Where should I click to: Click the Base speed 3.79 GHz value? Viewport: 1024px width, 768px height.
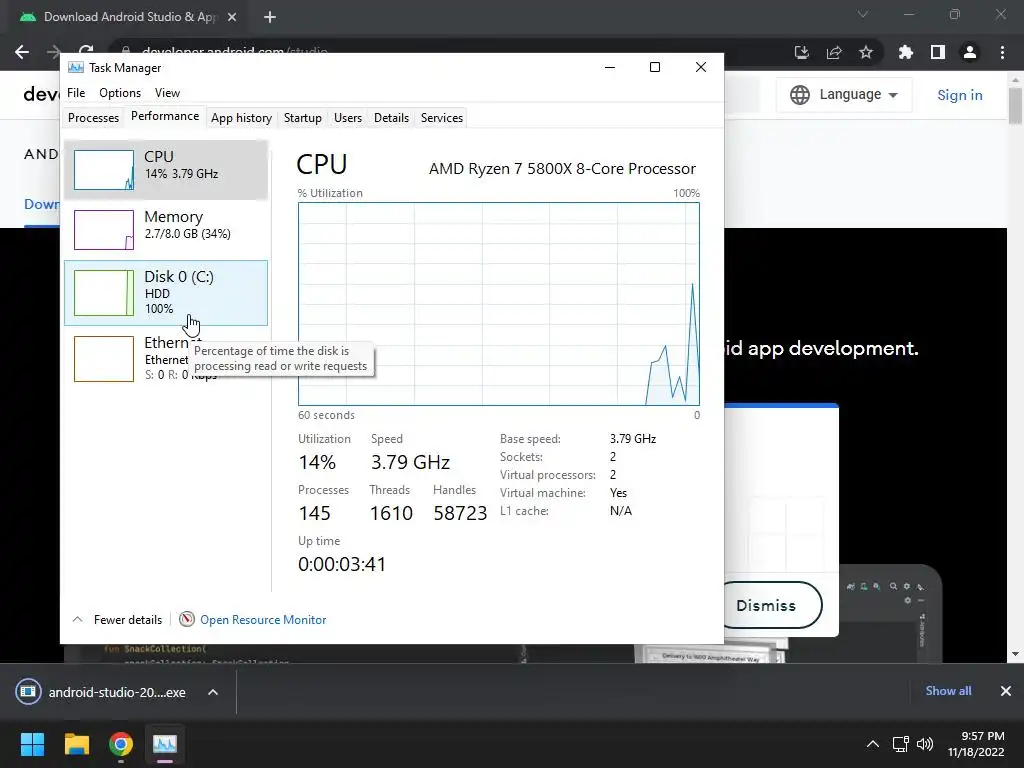[633, 439]
